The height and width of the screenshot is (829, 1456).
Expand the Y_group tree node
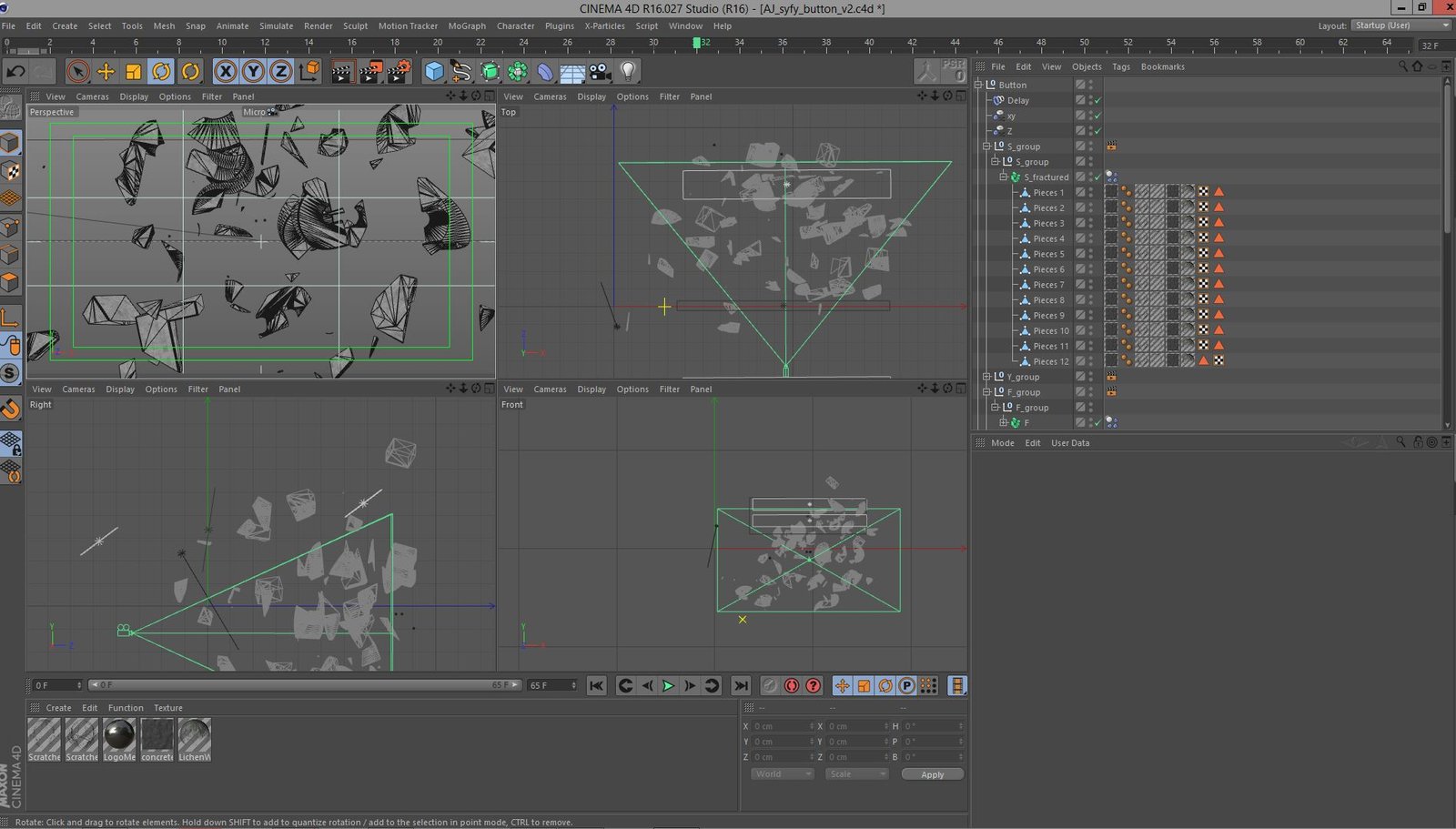[986, 377]
